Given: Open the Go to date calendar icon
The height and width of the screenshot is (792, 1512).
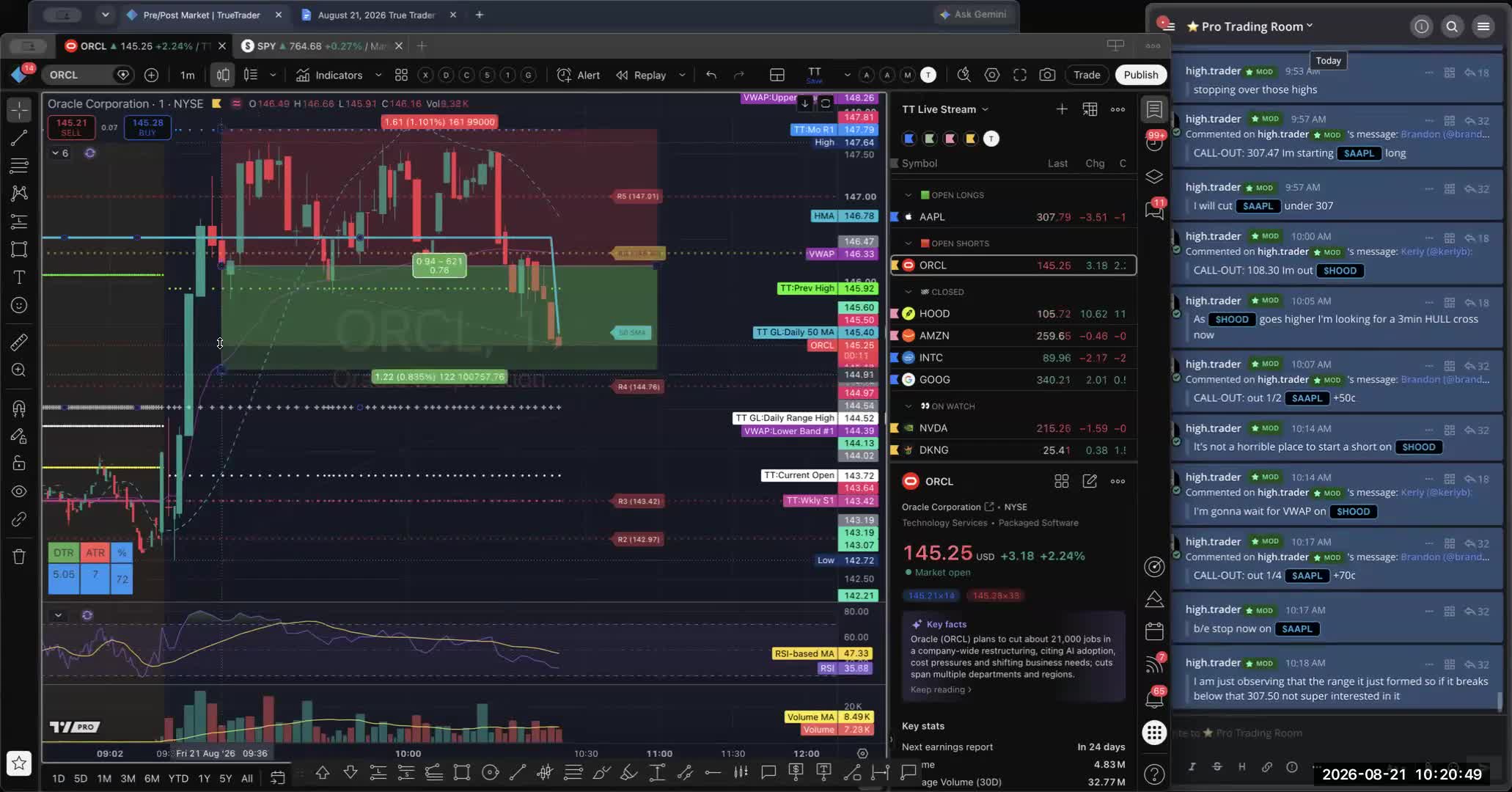Looking at the screenshot, I should (x=278, y=778).
